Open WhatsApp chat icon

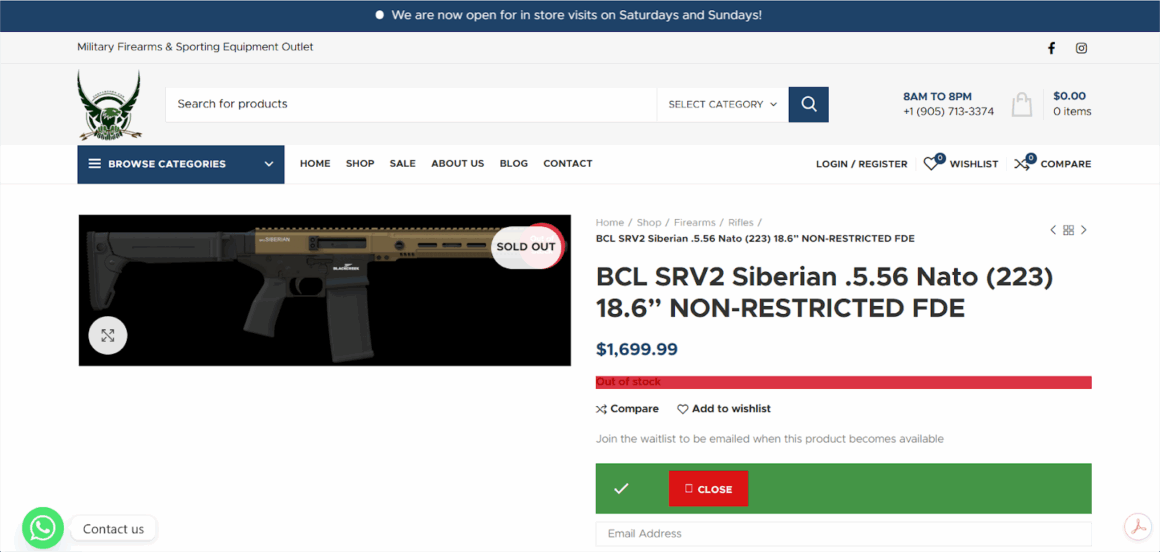[x=43, y=528]
